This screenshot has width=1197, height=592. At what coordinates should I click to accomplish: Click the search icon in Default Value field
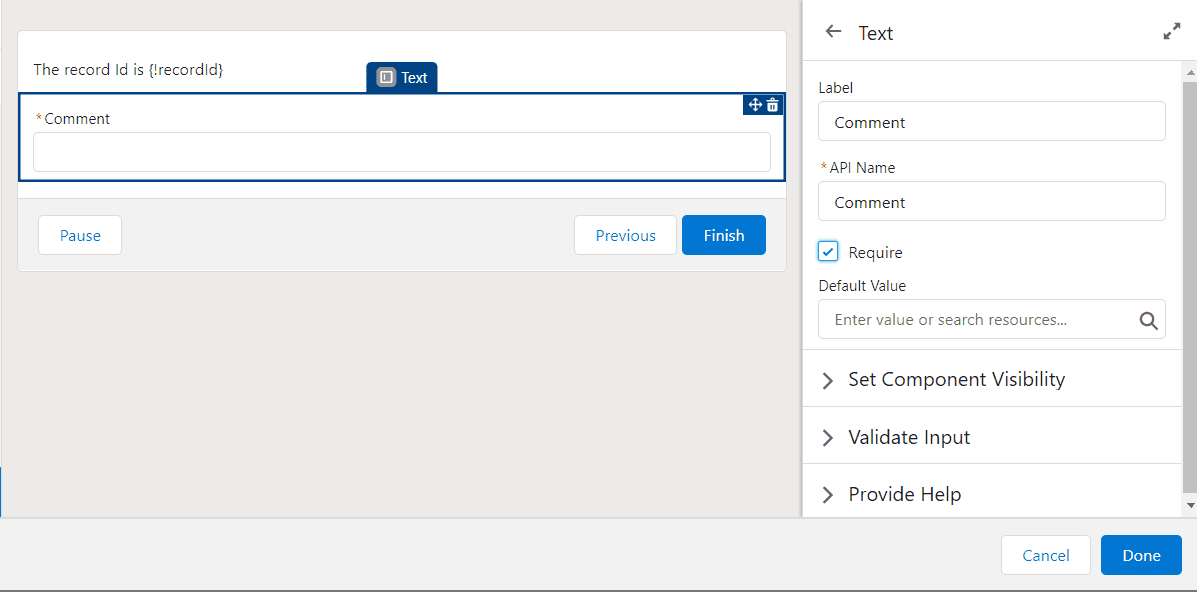(1148, 320)
